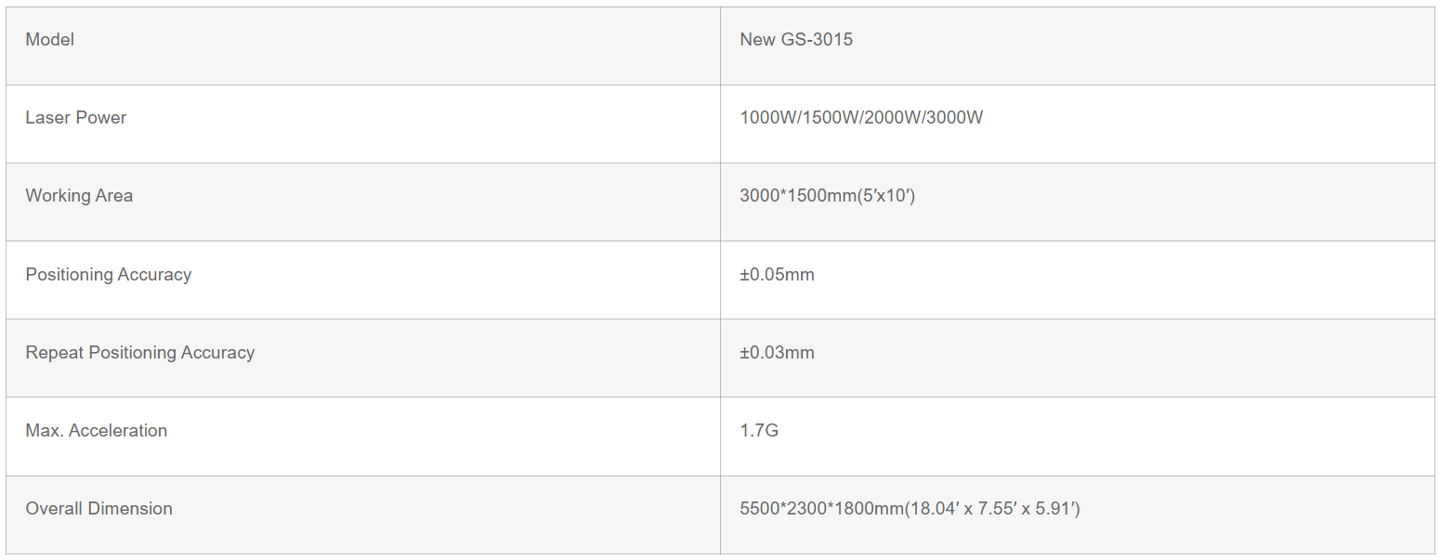This screenshot has width=1440, height=560.
Task: Select the ±0.03mm repeat accuracy value
Action: (777, 352)
